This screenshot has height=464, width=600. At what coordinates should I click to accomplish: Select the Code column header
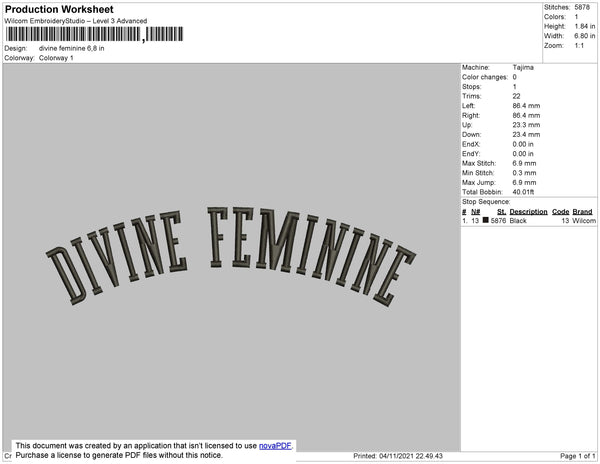pos(560,212)
